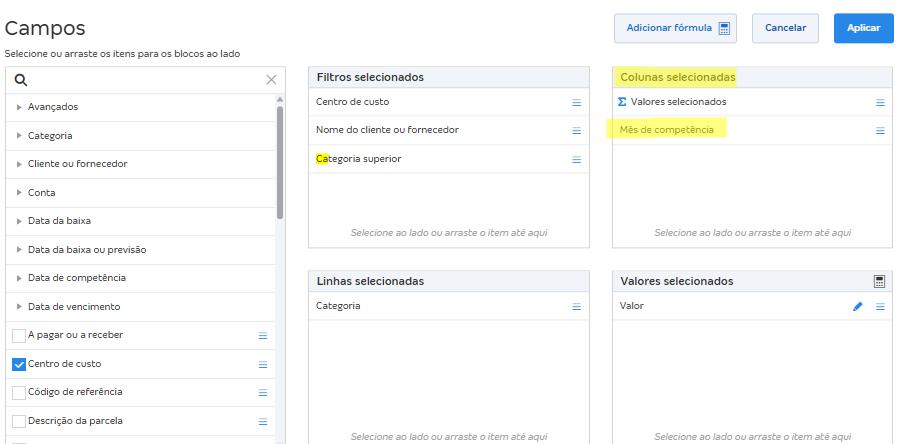This screenshot has height=444, width=911.
Task: Expand the Avançados group
Action: pyautogui.click(x=19, y=107)
